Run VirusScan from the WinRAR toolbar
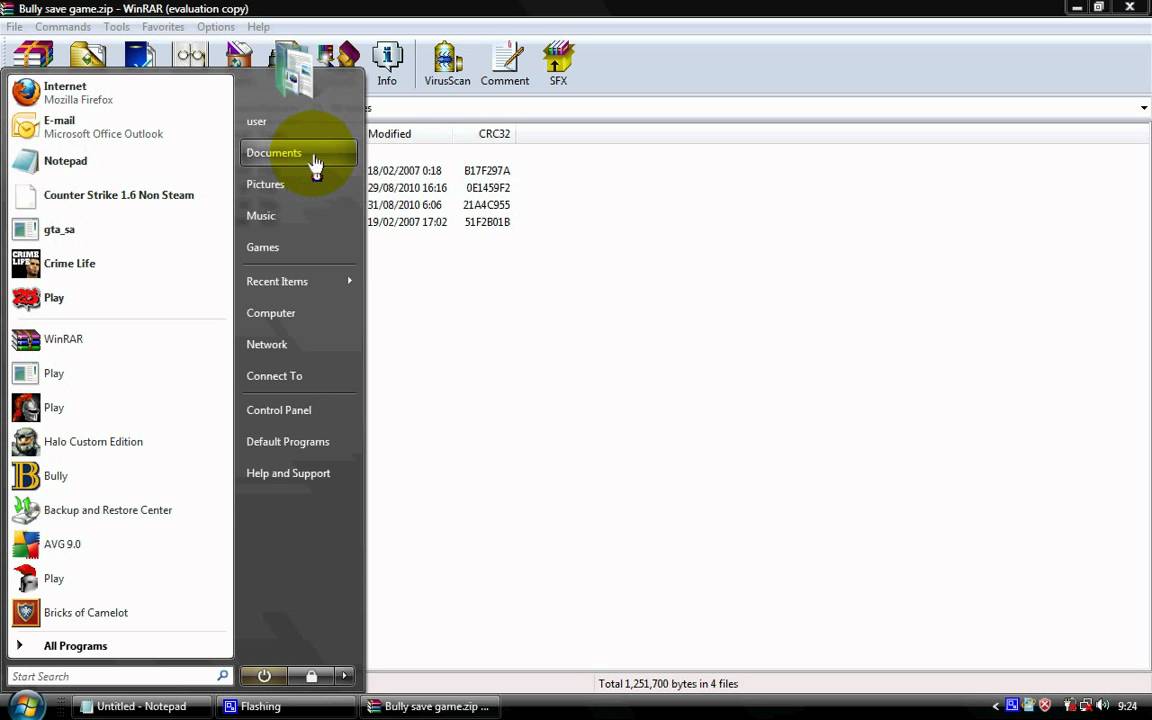 [447, 64]
